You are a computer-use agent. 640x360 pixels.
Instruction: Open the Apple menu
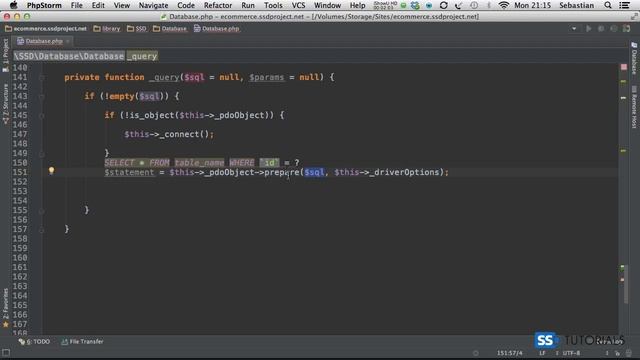click(x=13, y=5)
